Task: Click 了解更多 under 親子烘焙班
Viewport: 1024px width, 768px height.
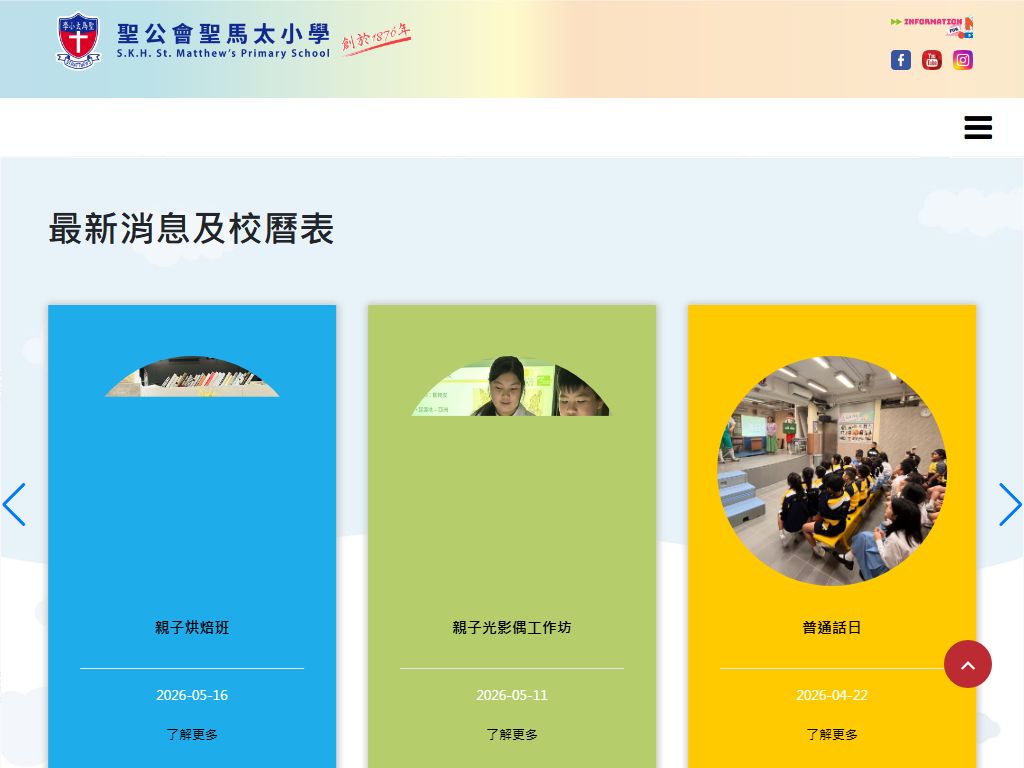Action: (192, 734)
